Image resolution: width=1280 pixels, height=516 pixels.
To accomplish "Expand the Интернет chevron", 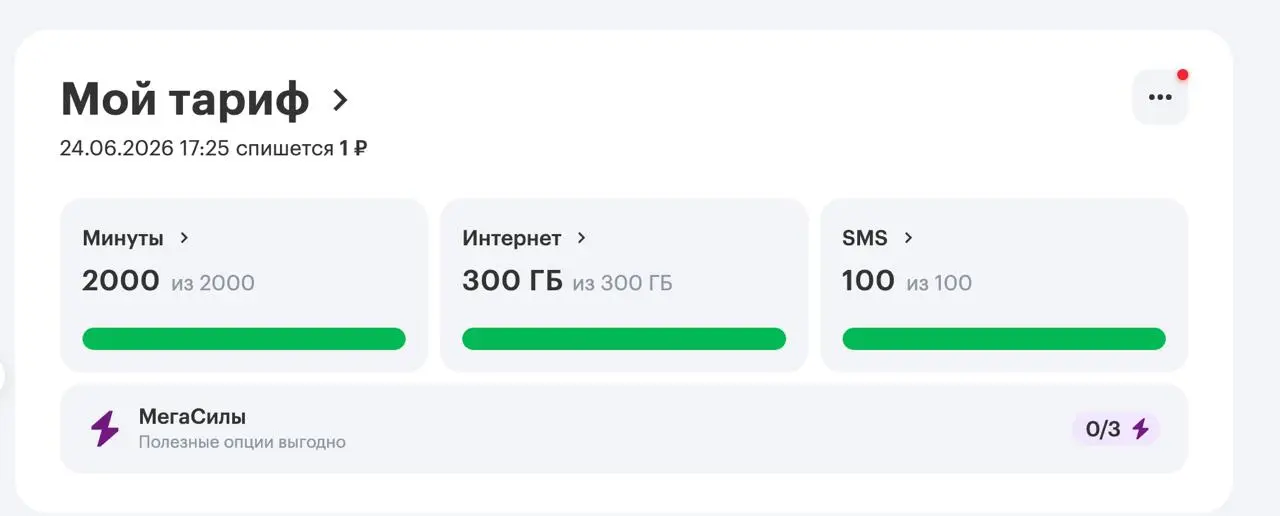I will click(582, 238).
